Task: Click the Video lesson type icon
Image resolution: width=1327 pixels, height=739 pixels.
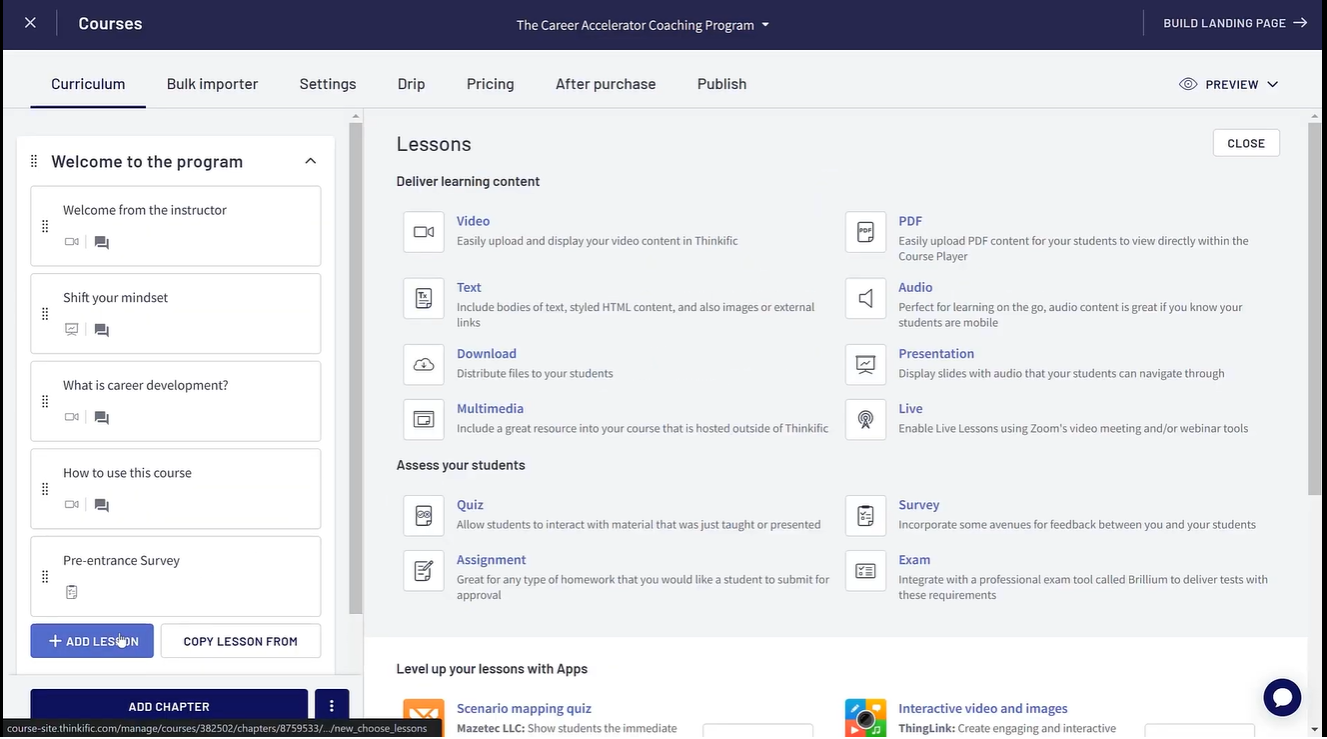Action: (x=423, y=232)
